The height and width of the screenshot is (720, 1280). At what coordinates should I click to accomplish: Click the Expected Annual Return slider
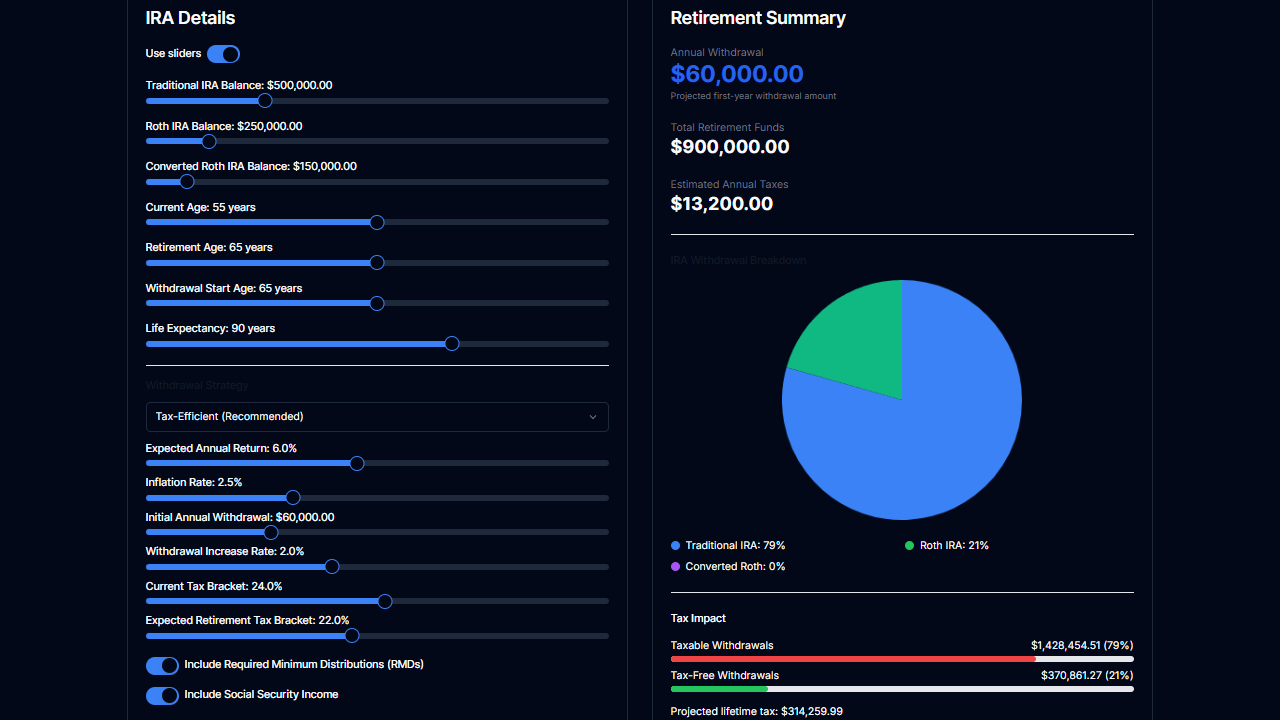click(x=357, y=463)
